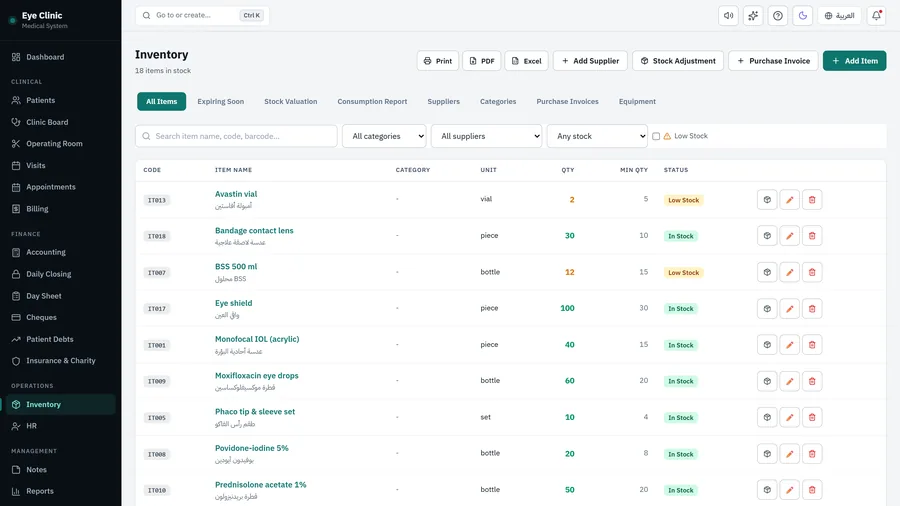Edit the Prednisolone acetate 1% item
900x506 pixels.
[x=789, y=490]
